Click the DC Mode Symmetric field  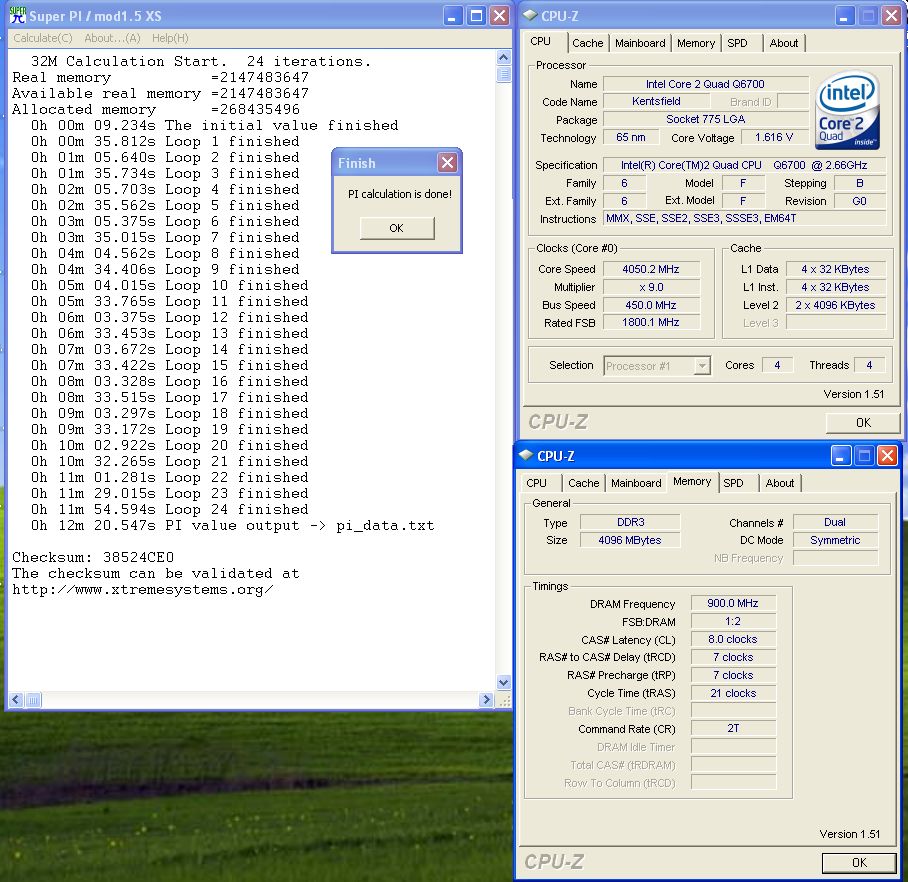(x=835, y=540)
